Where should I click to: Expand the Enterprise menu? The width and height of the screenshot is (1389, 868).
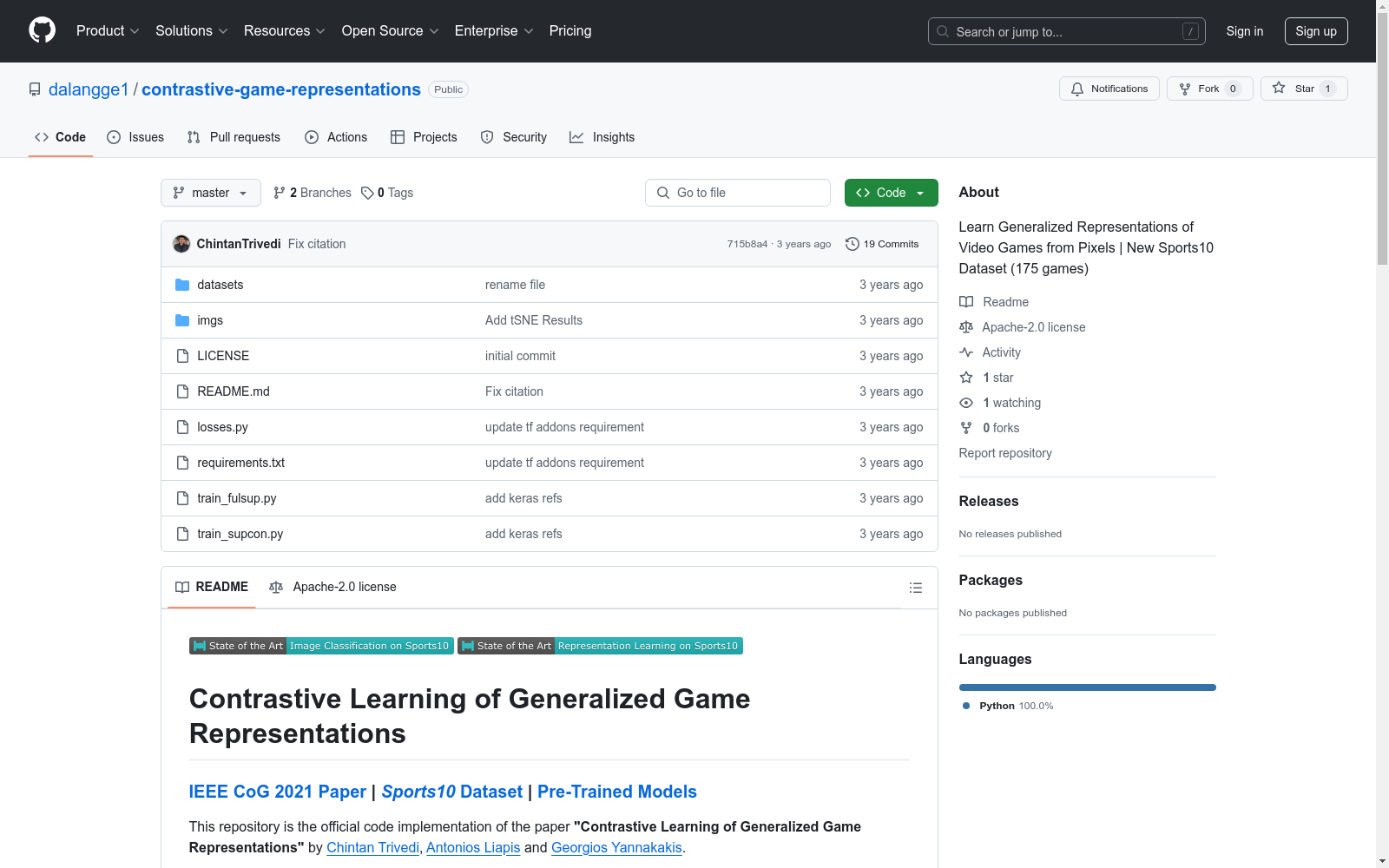click(x=494, y=31)
